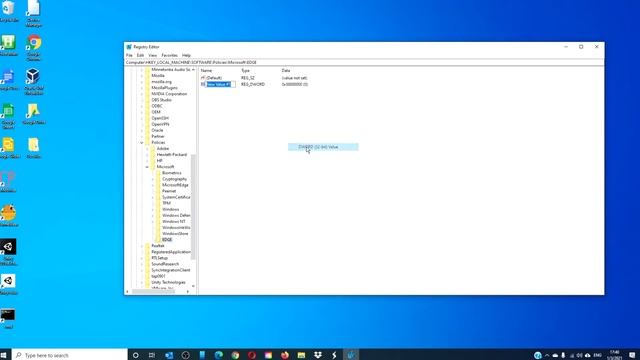Viewport: 640px width, 360px height.
Task: Select the OpenVPN key
Action: coord(160,124)
